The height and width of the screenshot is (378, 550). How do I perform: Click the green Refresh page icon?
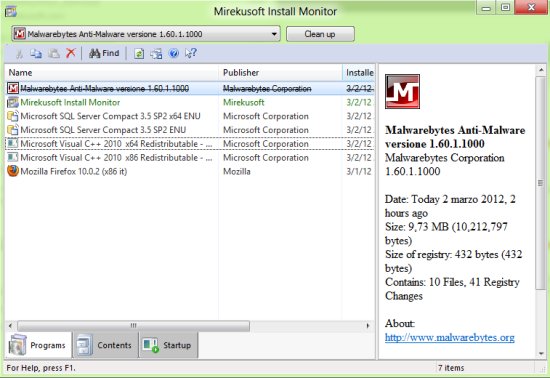pyautogui.click(x=139, y=54)
